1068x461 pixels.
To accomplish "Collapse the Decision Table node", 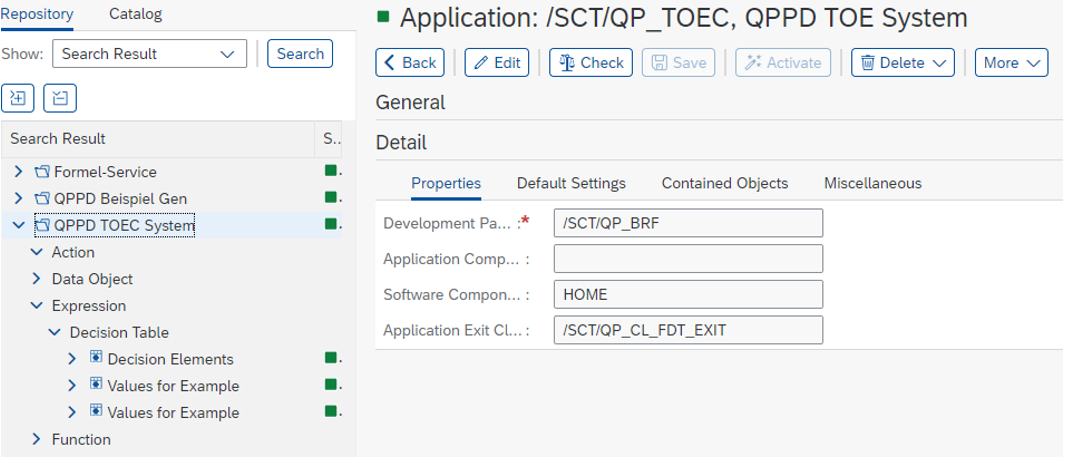I will tap(54, 332).
